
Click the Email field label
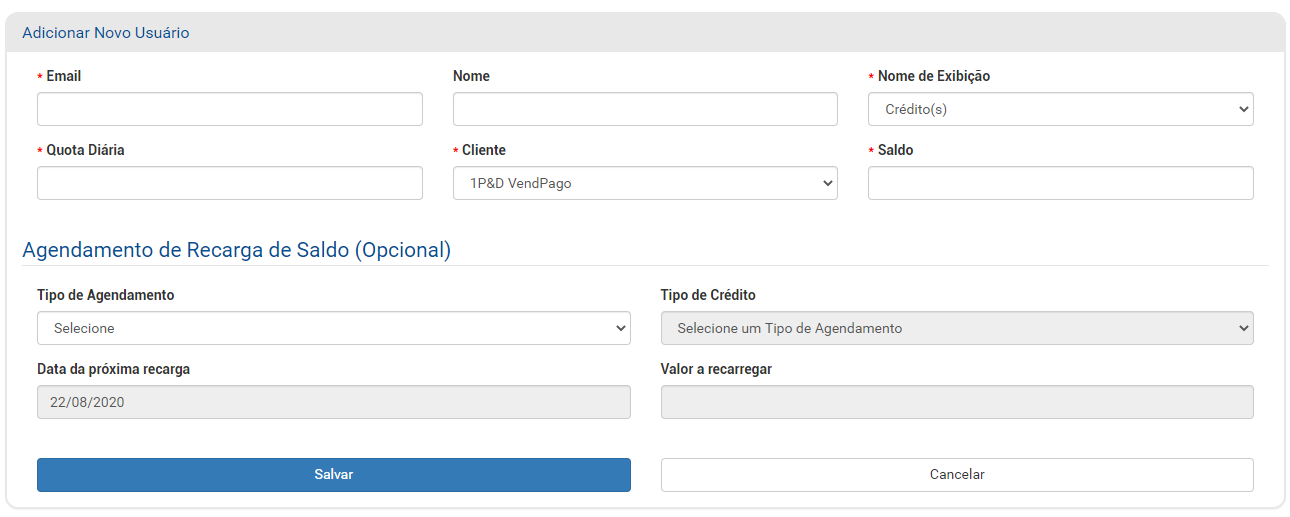point(64,76)
